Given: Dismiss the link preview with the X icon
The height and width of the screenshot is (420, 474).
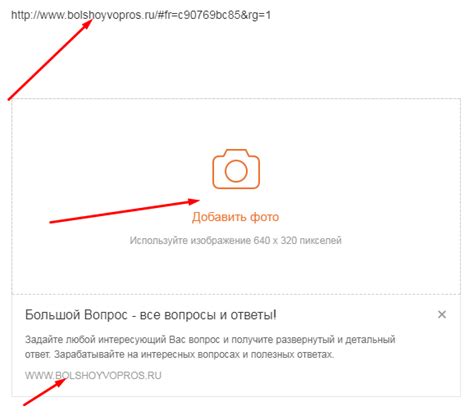Looking at the screenshot, I should [442, 314].
